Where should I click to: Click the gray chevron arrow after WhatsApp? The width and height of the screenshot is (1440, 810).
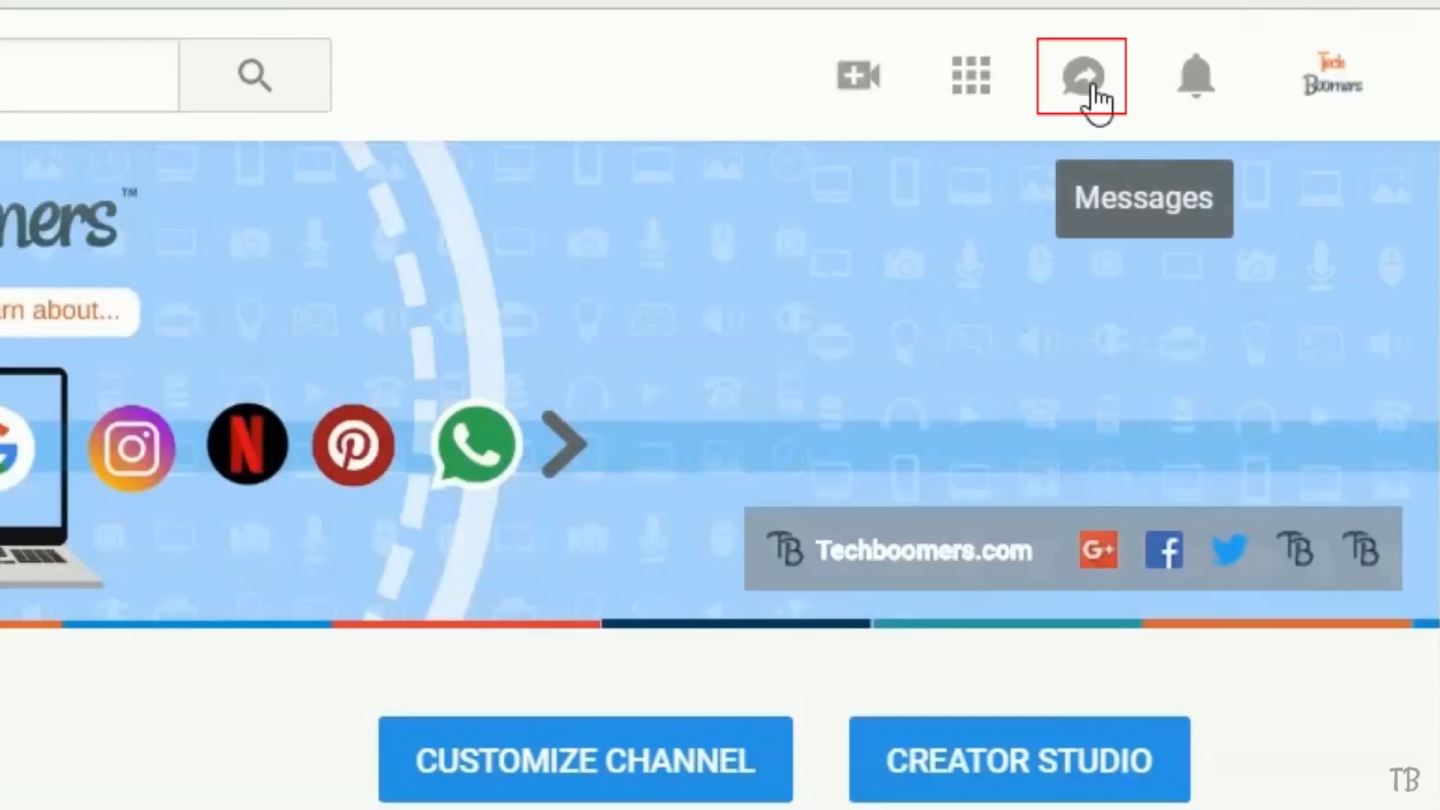tap(564, 444)
